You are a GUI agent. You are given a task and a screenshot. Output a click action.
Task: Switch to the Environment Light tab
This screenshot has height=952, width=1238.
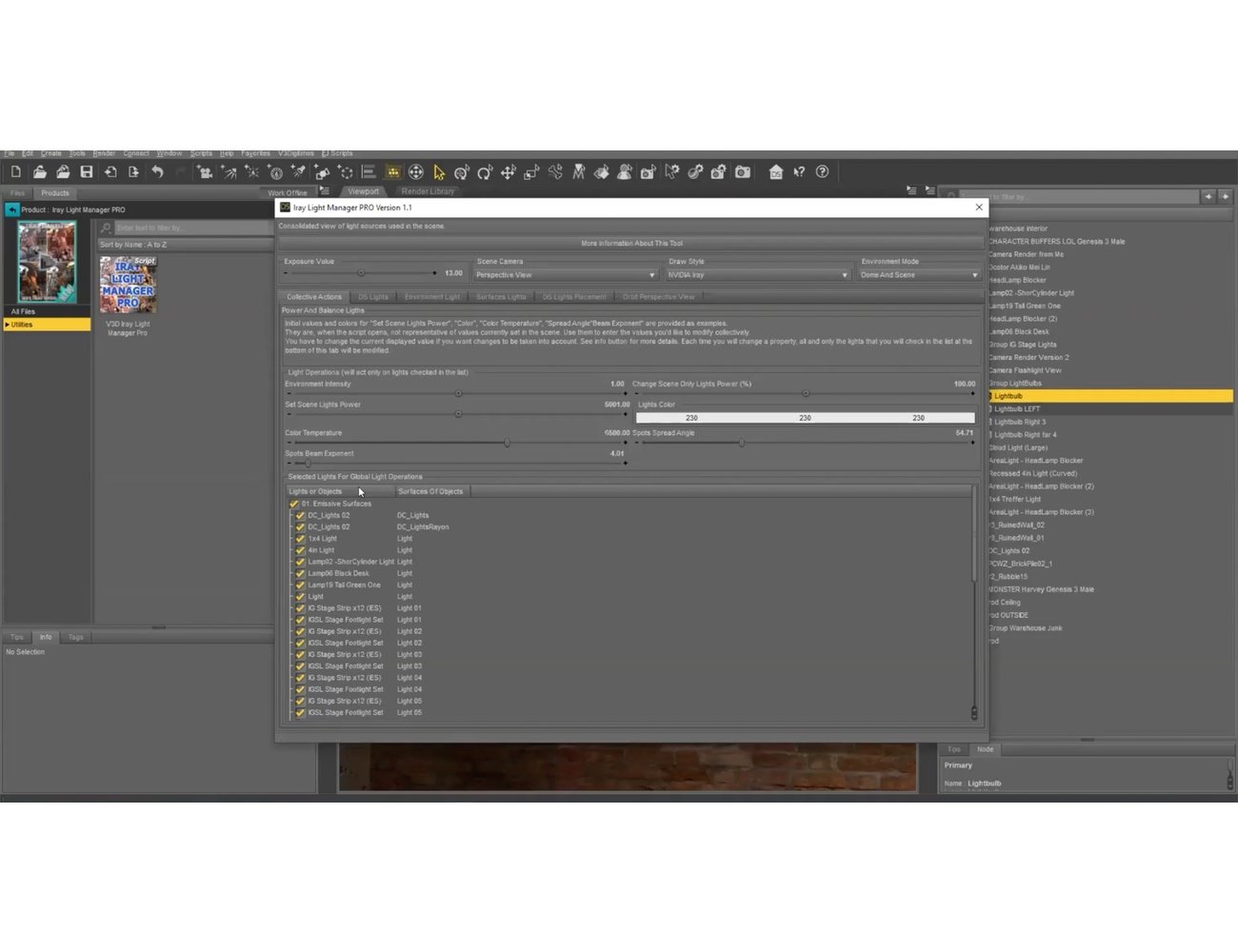pyautogui.click(x=431, y=297)
